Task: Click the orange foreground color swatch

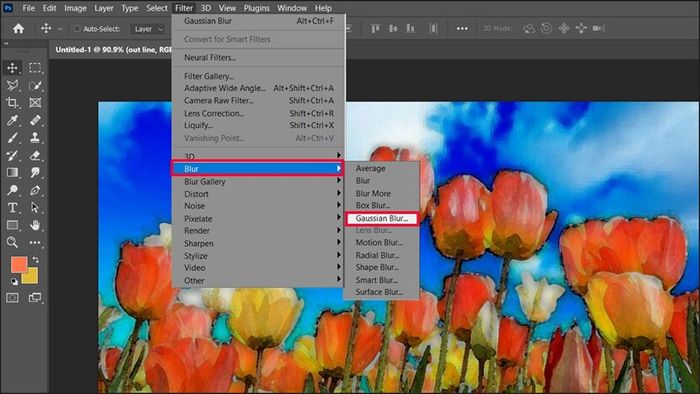Action: [x=19, y=264]
